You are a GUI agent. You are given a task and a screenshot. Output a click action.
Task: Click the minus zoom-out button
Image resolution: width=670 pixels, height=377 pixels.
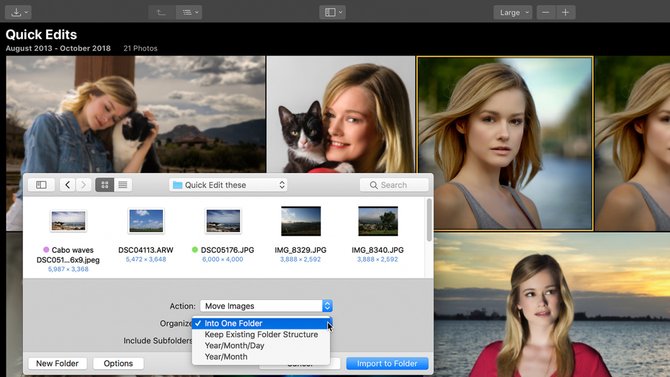pos(546,12)
